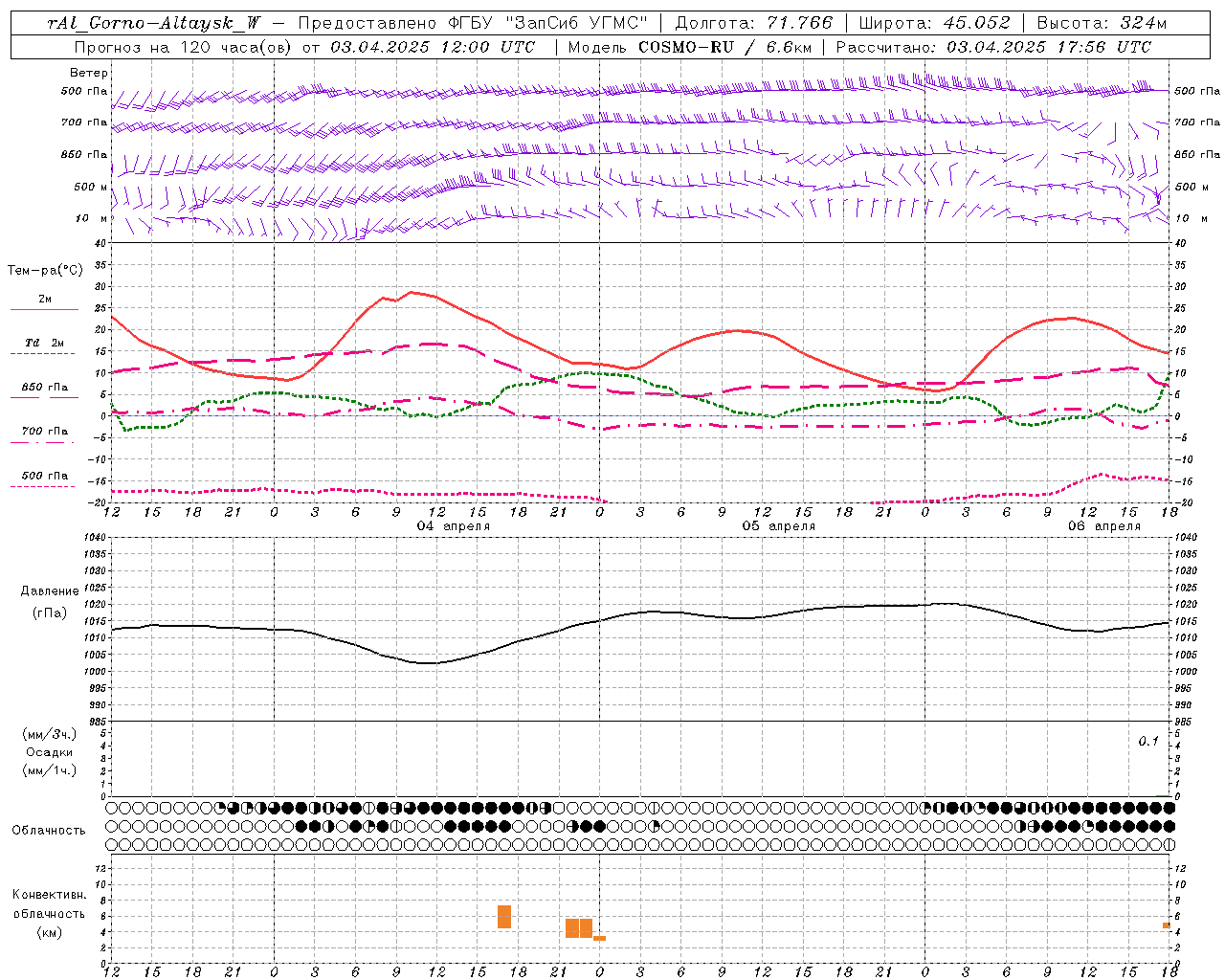This screenshot has height=980, width=1225.
Task: Click the calculation time 03.04.2025 17:56 UTC
Action: pos(1049,46)
